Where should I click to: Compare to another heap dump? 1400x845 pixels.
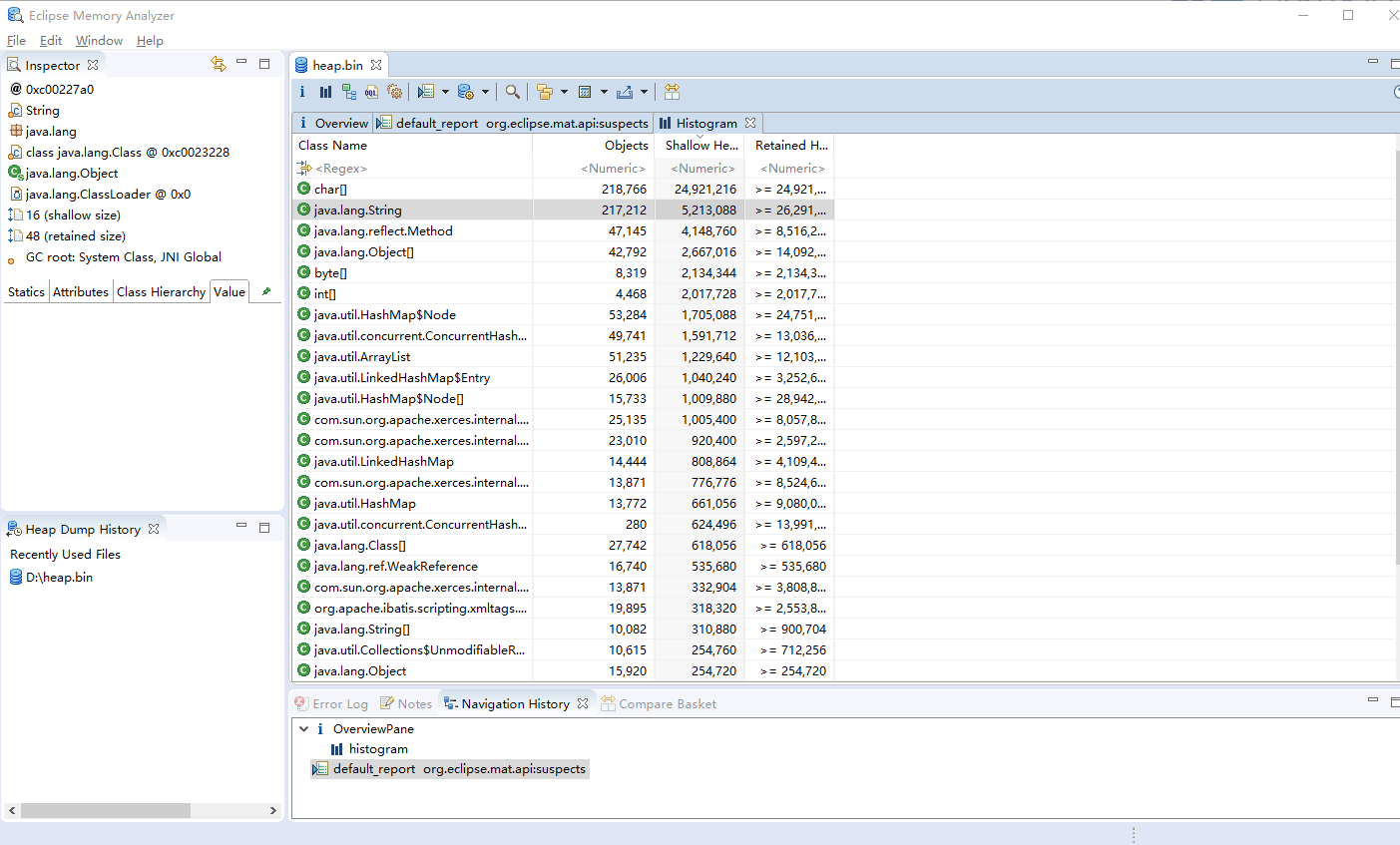(672, 92)
